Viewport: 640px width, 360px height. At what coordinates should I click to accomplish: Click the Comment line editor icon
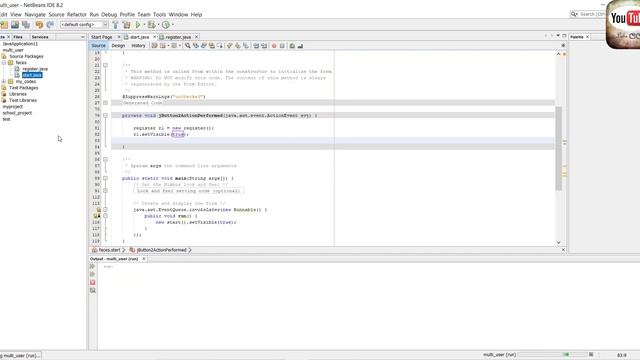coord(292,46)
